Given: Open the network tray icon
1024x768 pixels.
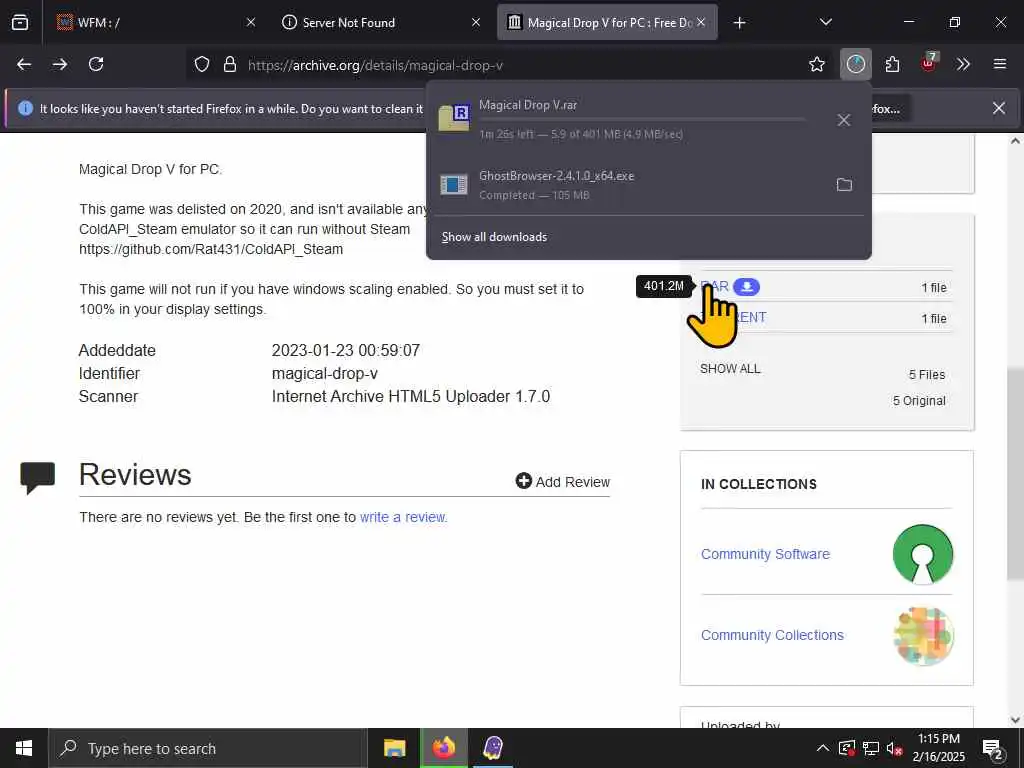Looking at the screenshot, I should 871,748.
